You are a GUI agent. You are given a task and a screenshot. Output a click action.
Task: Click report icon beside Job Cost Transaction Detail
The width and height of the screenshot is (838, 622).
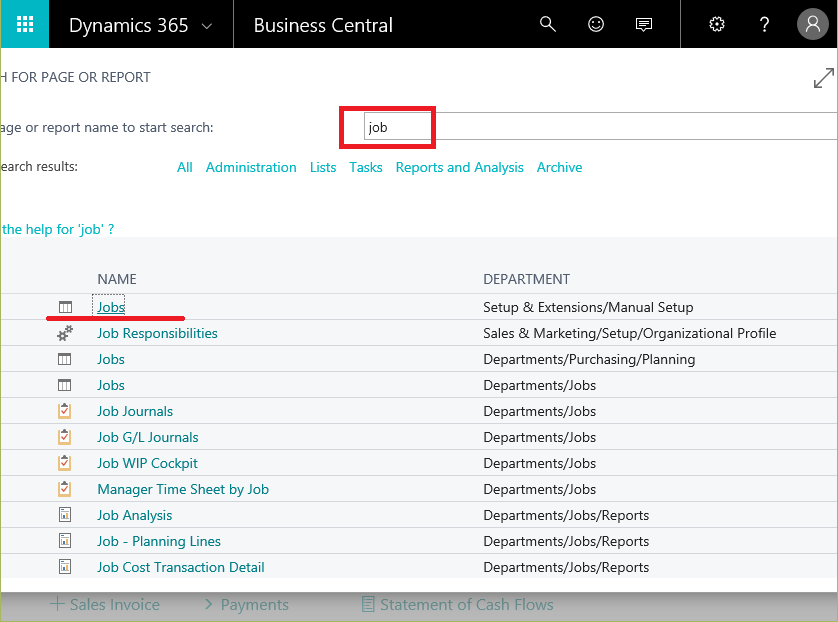65,566
